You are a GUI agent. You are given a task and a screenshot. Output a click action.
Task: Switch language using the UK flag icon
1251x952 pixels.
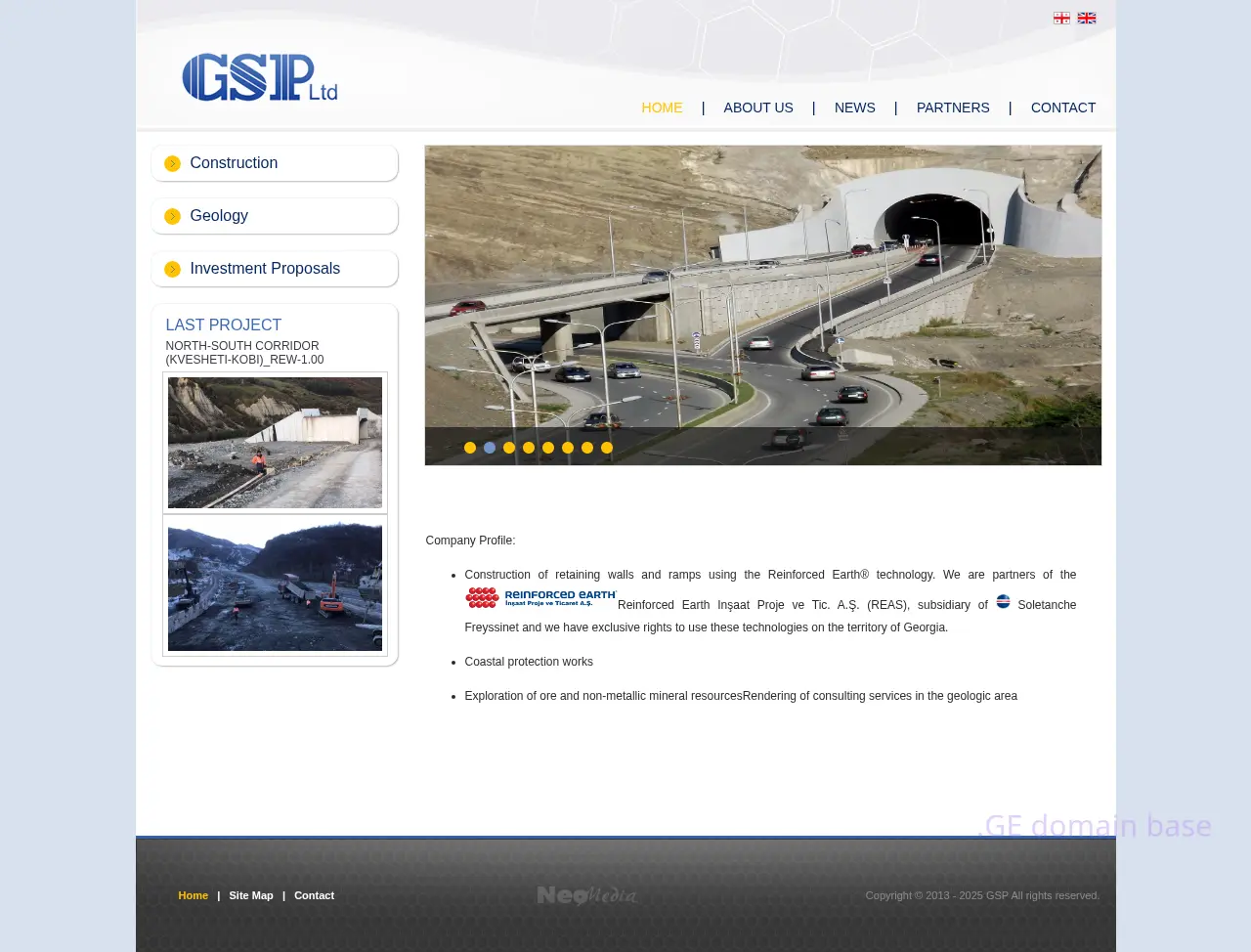1087,18
